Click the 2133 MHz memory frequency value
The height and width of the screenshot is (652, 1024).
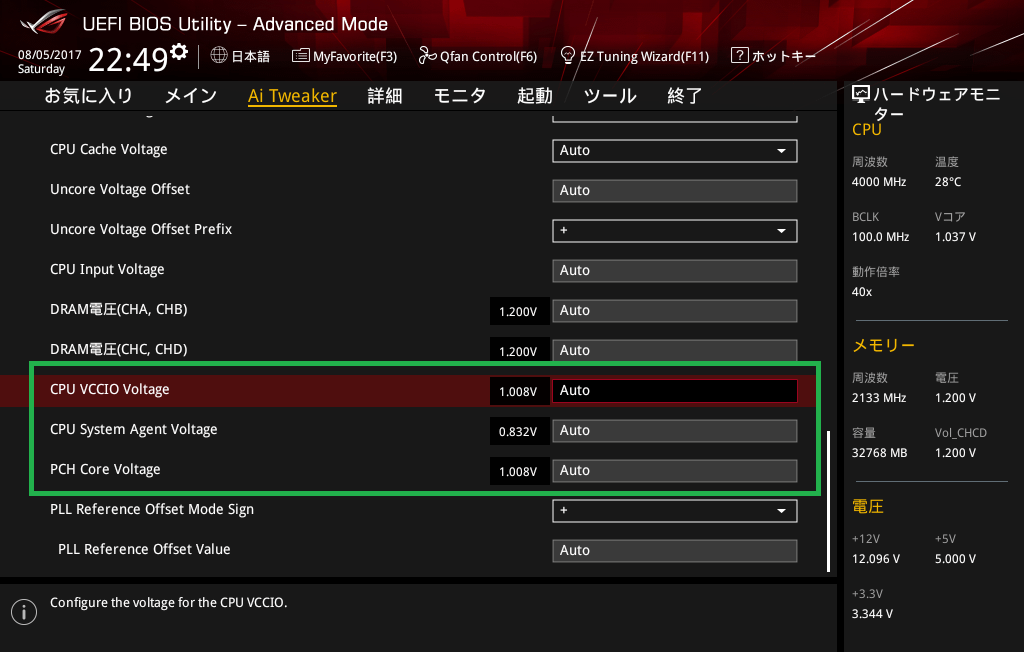(x=879, y=398)
